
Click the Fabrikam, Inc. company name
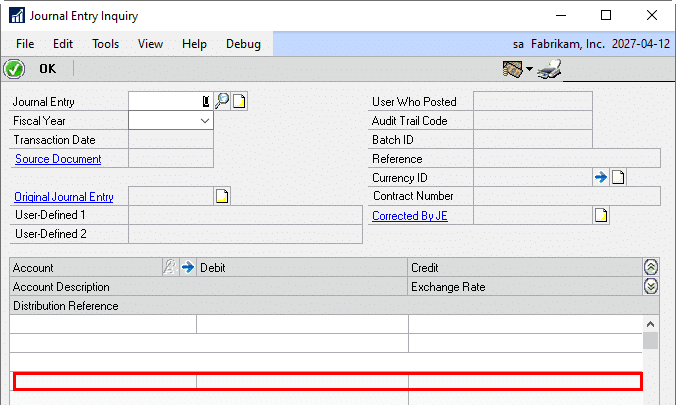pos(567,44)
